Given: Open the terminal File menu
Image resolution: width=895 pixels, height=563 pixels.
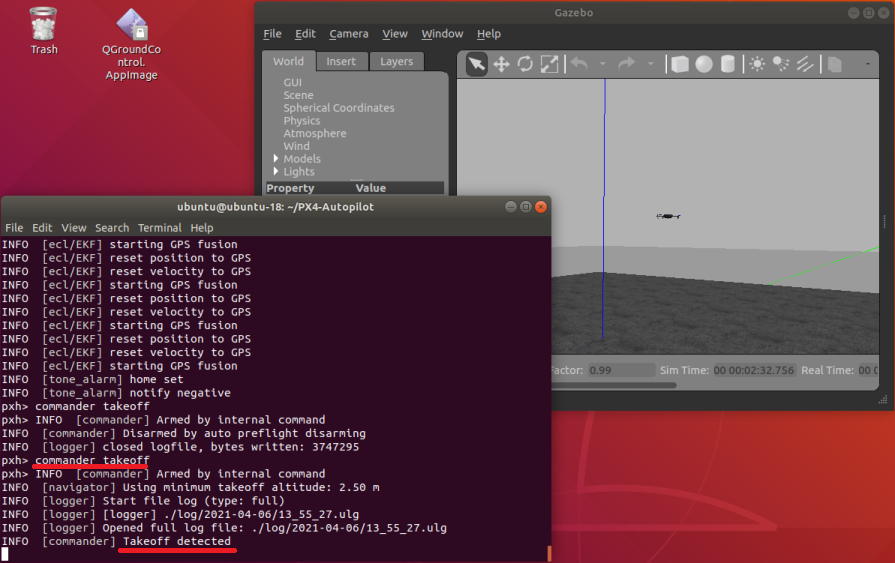Looking at the screenshot, I should [14, 228].
